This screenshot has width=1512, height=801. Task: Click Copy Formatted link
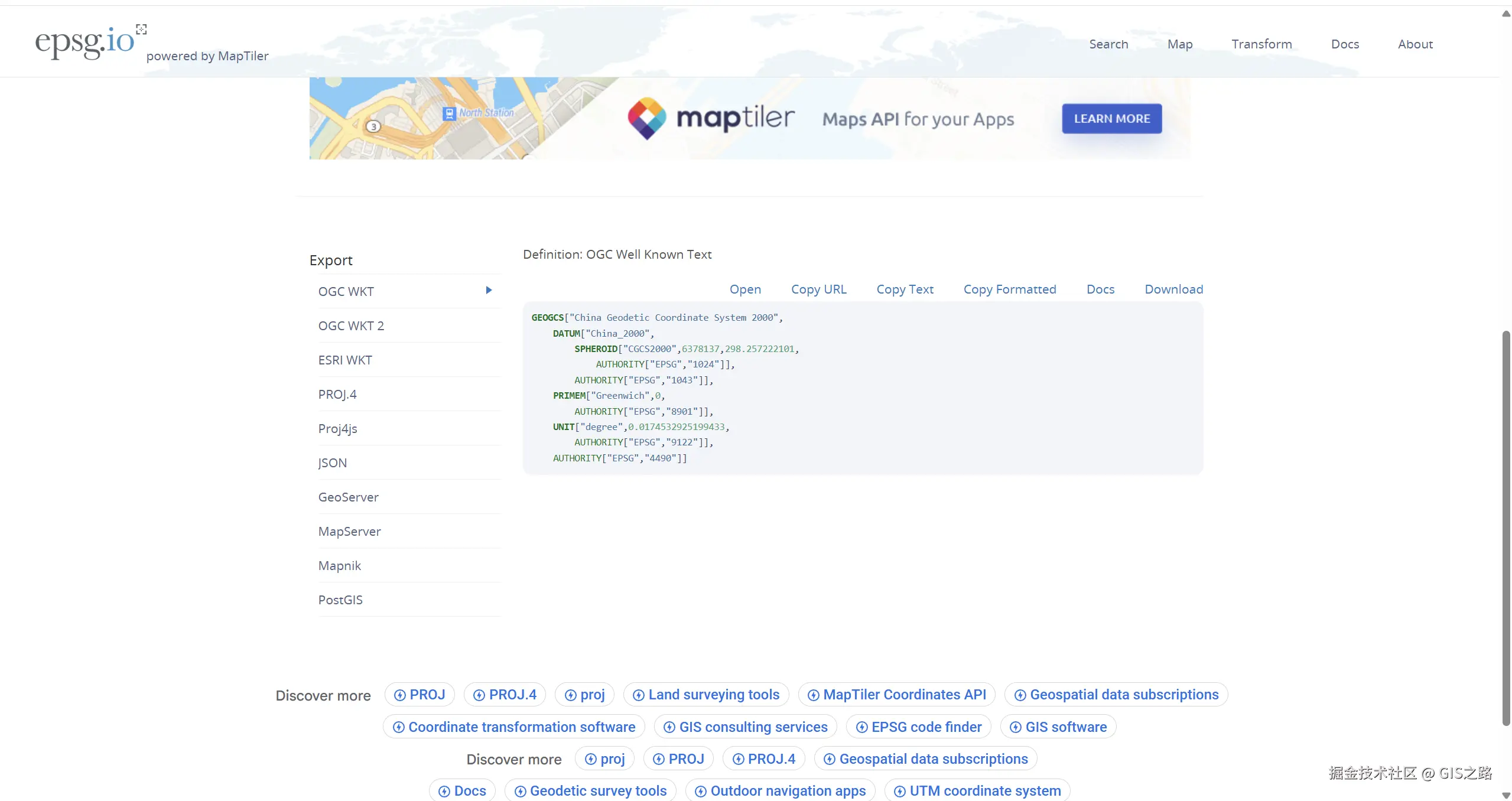(x=1010, y=289)
